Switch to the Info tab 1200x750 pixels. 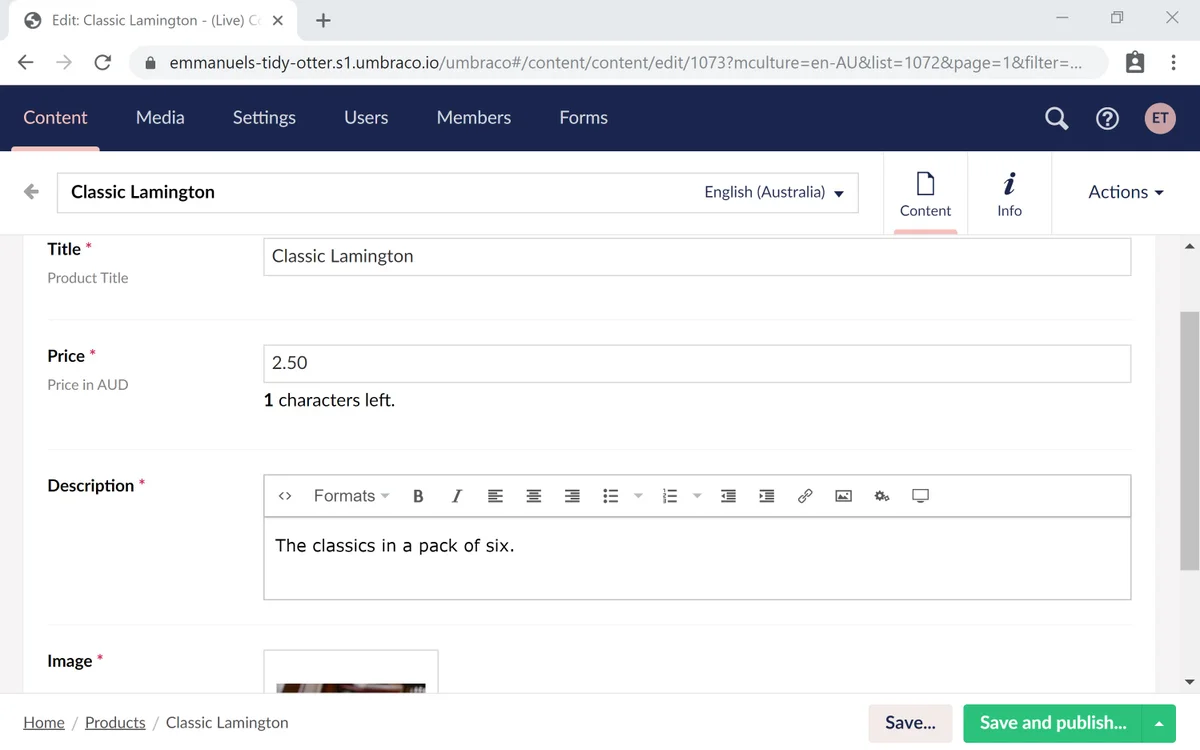(1009, 192)
